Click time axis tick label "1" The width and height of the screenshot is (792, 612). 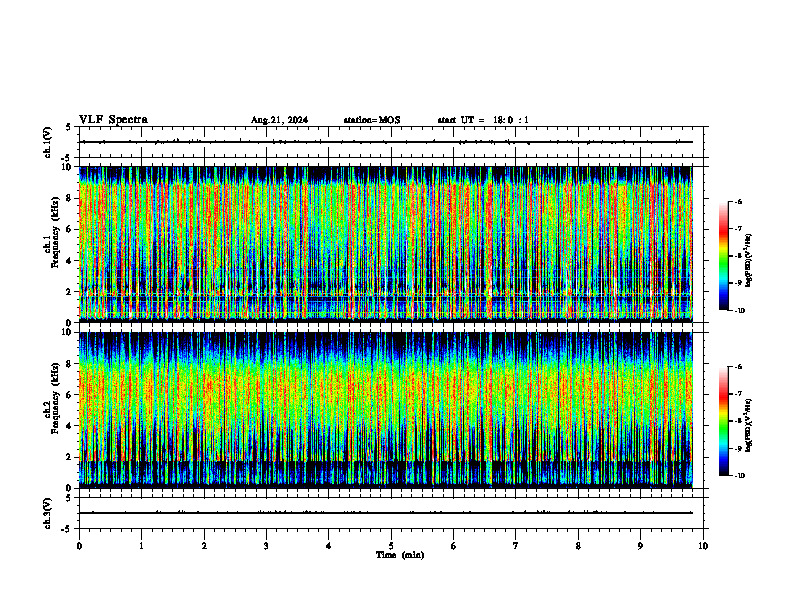pyautogui.click(x=141, y=546)
